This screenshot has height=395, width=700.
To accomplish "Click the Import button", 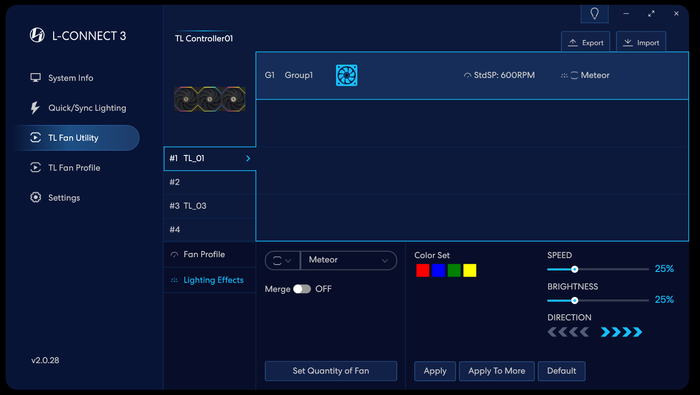I will pos(641,42).
